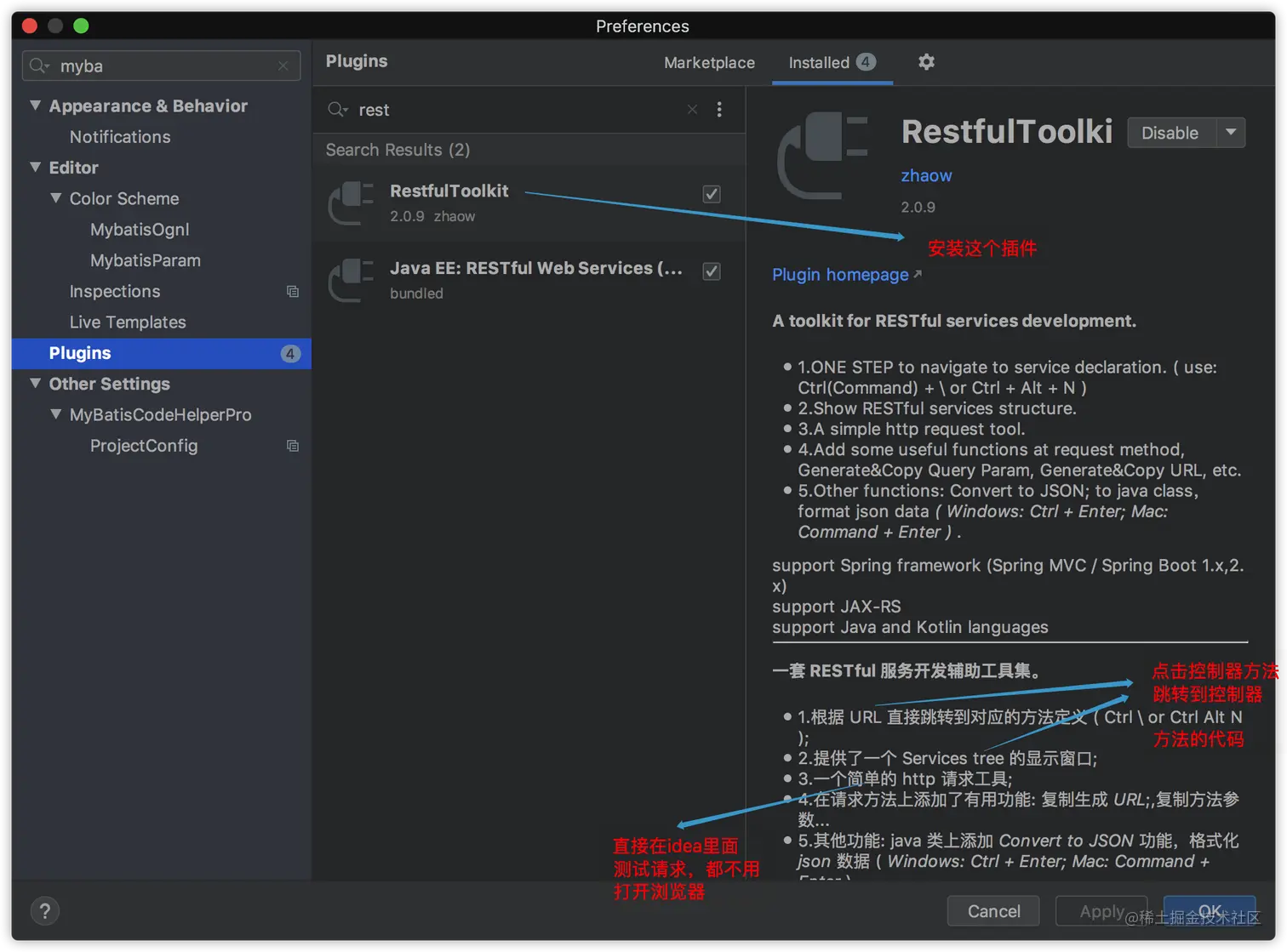Click the settings search magnifier icon
Image resolution: width=1287 pixels, height=952 pixels.
(39, 66)
